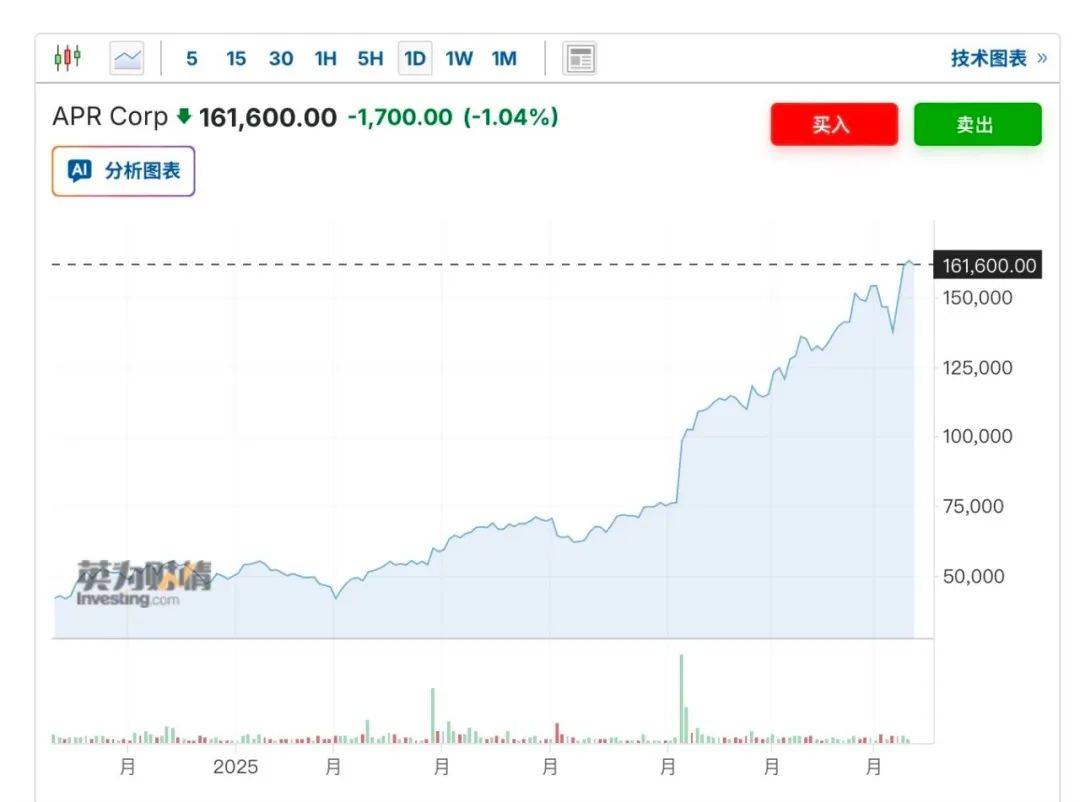Click the green down arrow beside APR Corp
This screenshot has width=1080, height=802.
click(x=185, y=117)
